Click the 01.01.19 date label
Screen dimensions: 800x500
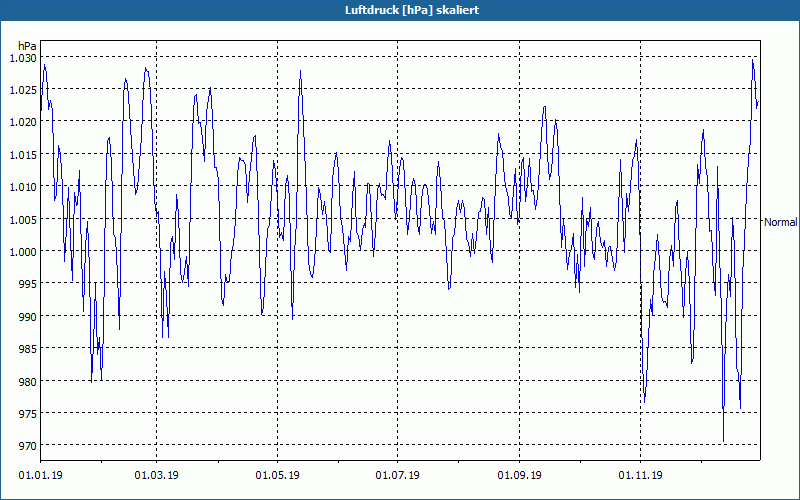(41, 476)
